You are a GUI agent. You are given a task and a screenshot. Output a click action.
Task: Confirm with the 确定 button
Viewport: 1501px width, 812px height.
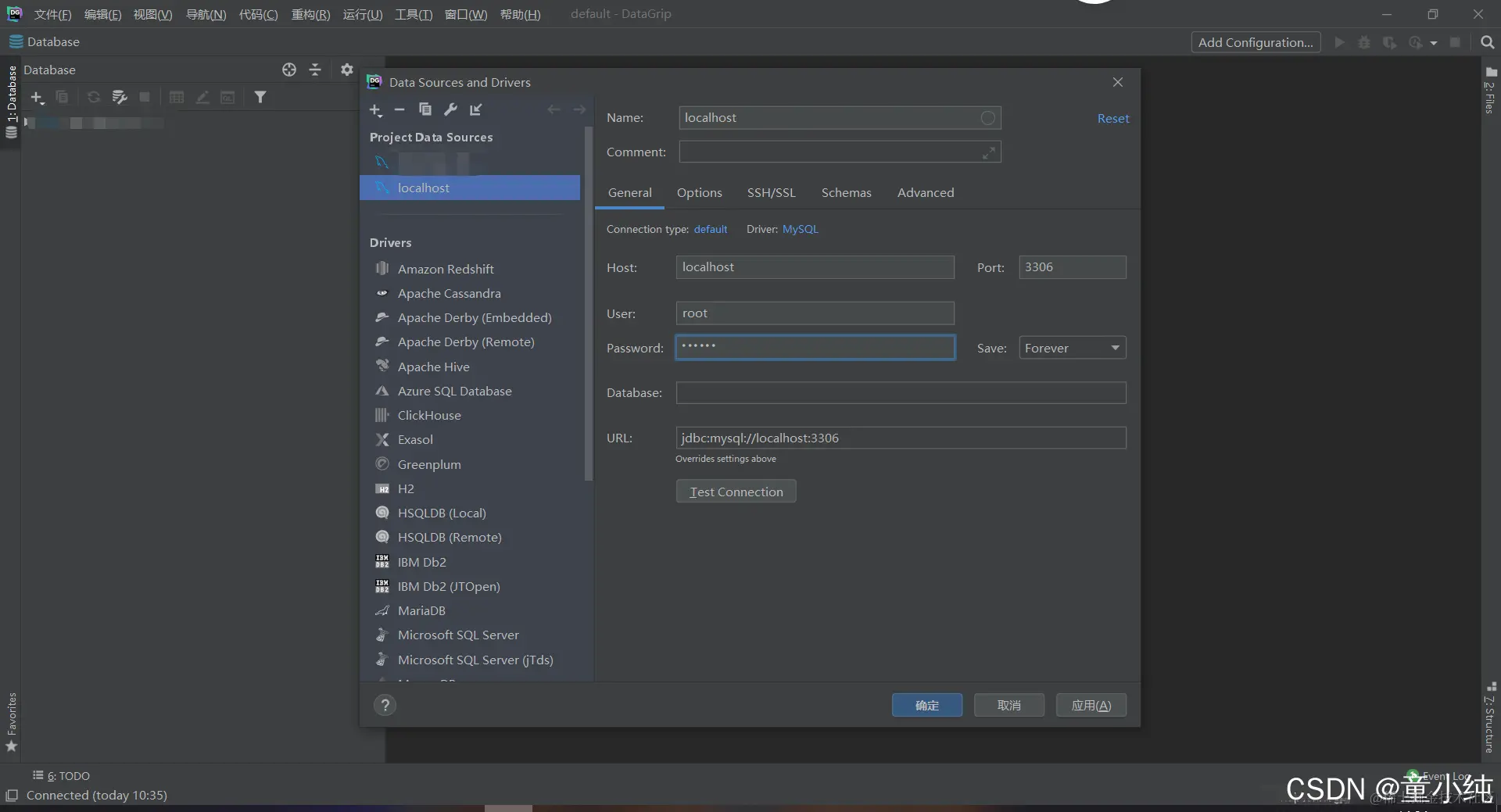pos(927,706)
